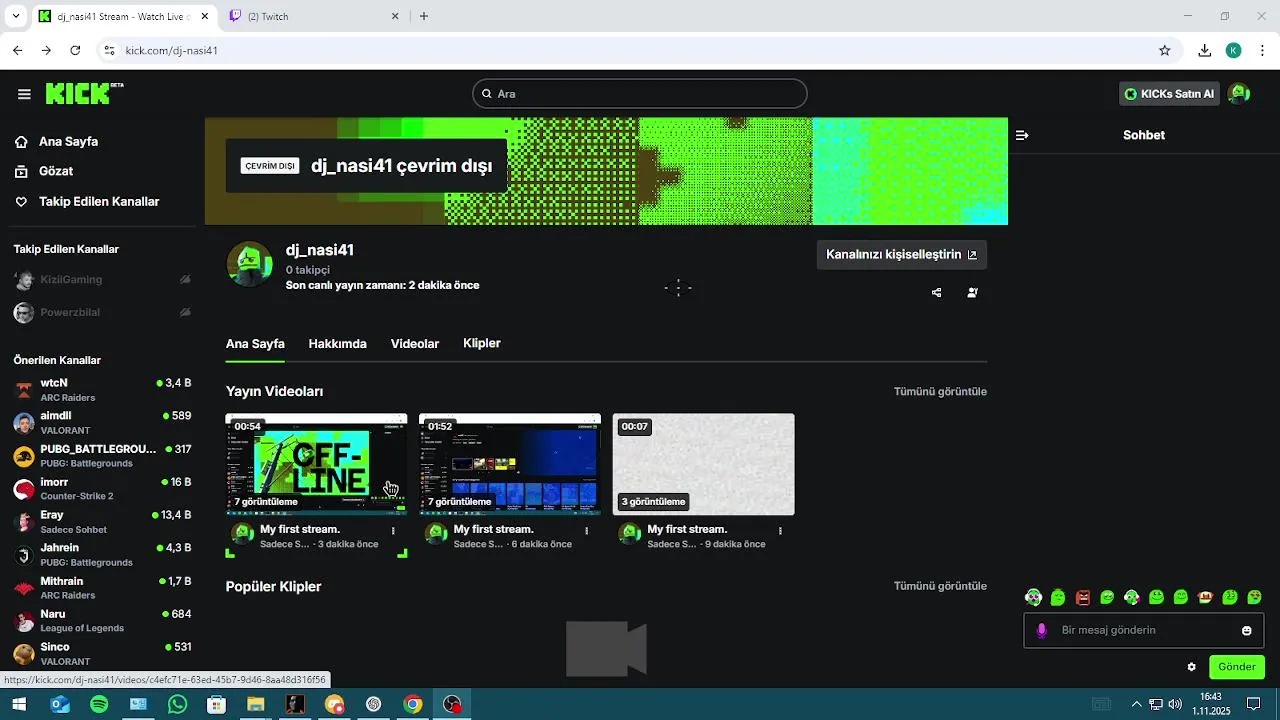1280x720 pixels.
Task: Open PUBG_BATTLEGROU... recommended channel
Action: [102, 456]
